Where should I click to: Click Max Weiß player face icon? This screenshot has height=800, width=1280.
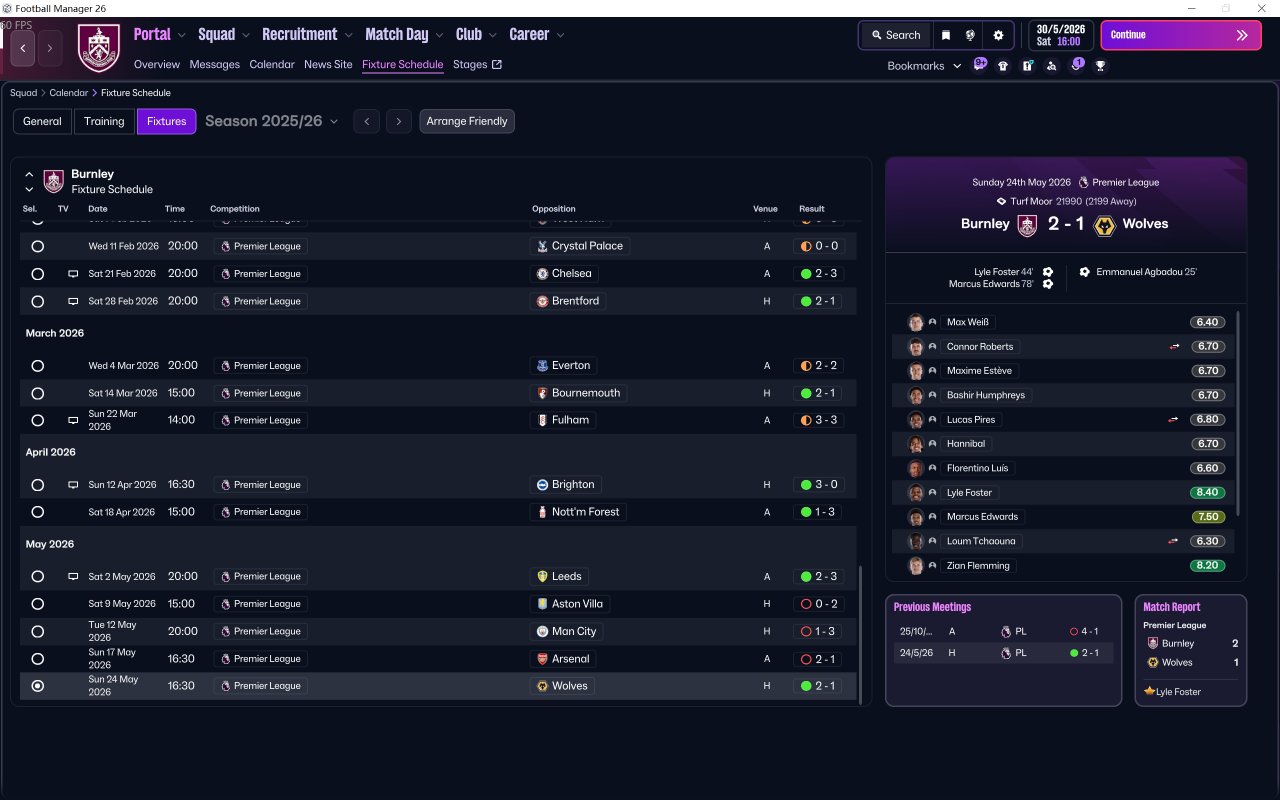click(915, 323)
